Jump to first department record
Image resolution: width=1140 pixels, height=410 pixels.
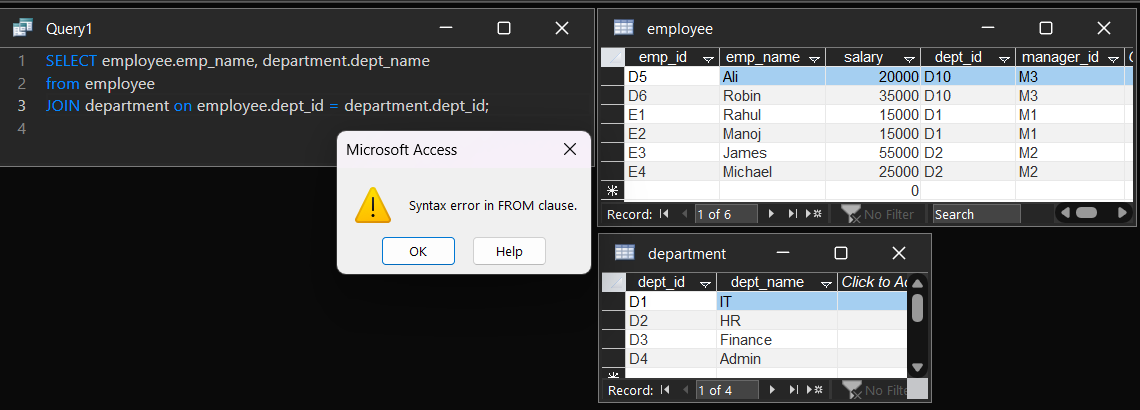click(665, 390)
